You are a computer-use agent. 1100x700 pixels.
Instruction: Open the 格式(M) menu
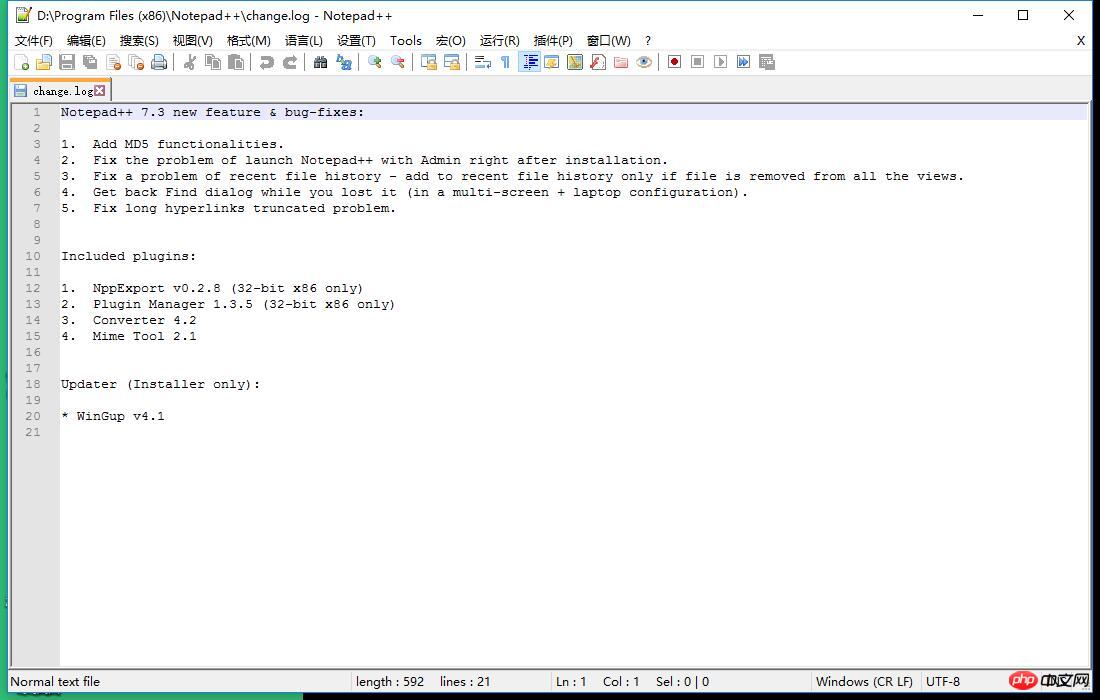248,41
